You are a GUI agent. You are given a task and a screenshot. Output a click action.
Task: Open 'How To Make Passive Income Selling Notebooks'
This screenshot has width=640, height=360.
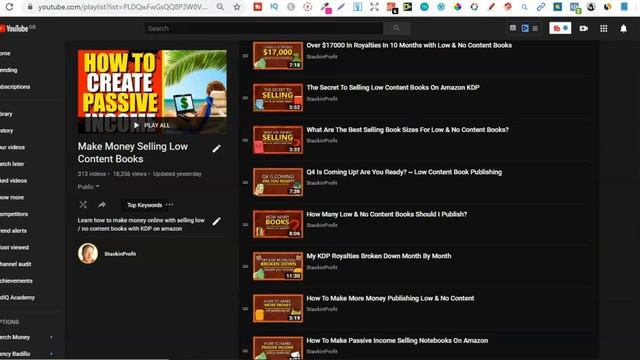click(x=397, y=340)
